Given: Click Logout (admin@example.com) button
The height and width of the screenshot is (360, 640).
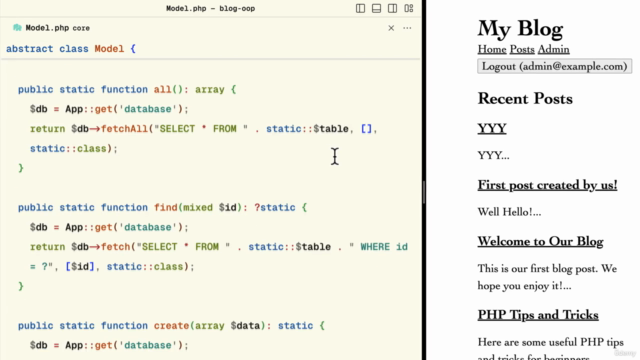Looking at the screenshot, I should pyautogui.click(x=555, y=66).
